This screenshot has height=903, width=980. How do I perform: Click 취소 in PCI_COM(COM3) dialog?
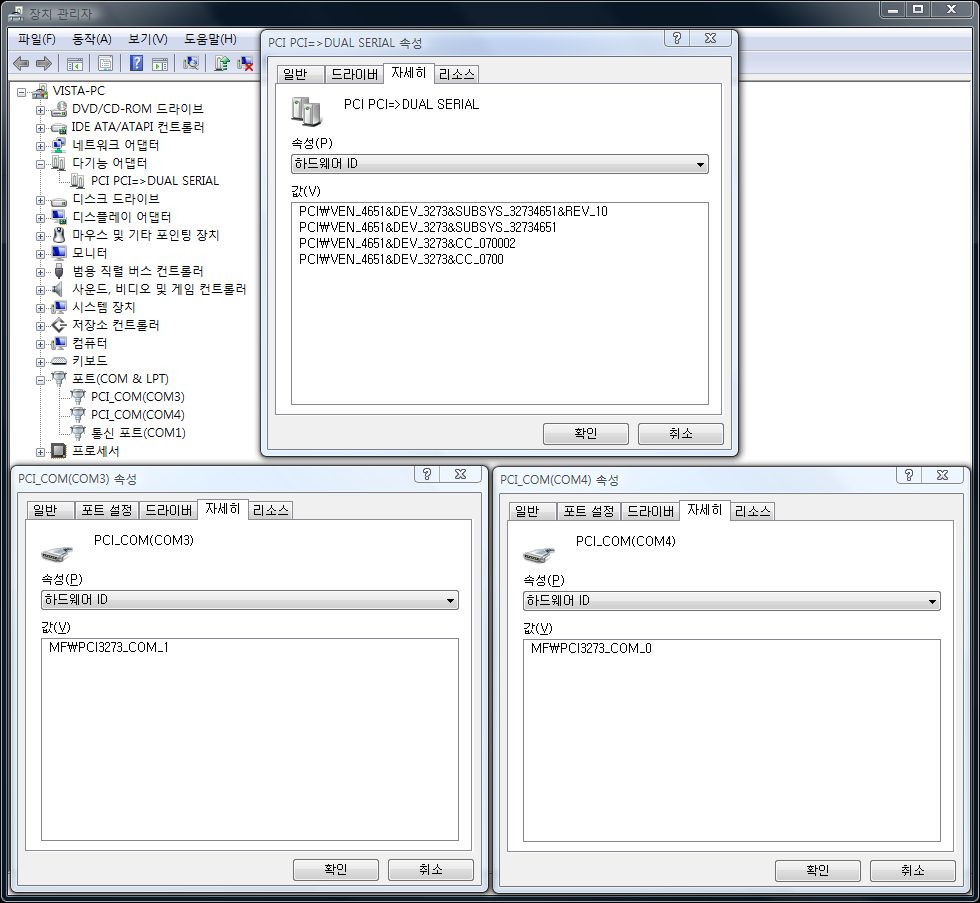point(431,870)
